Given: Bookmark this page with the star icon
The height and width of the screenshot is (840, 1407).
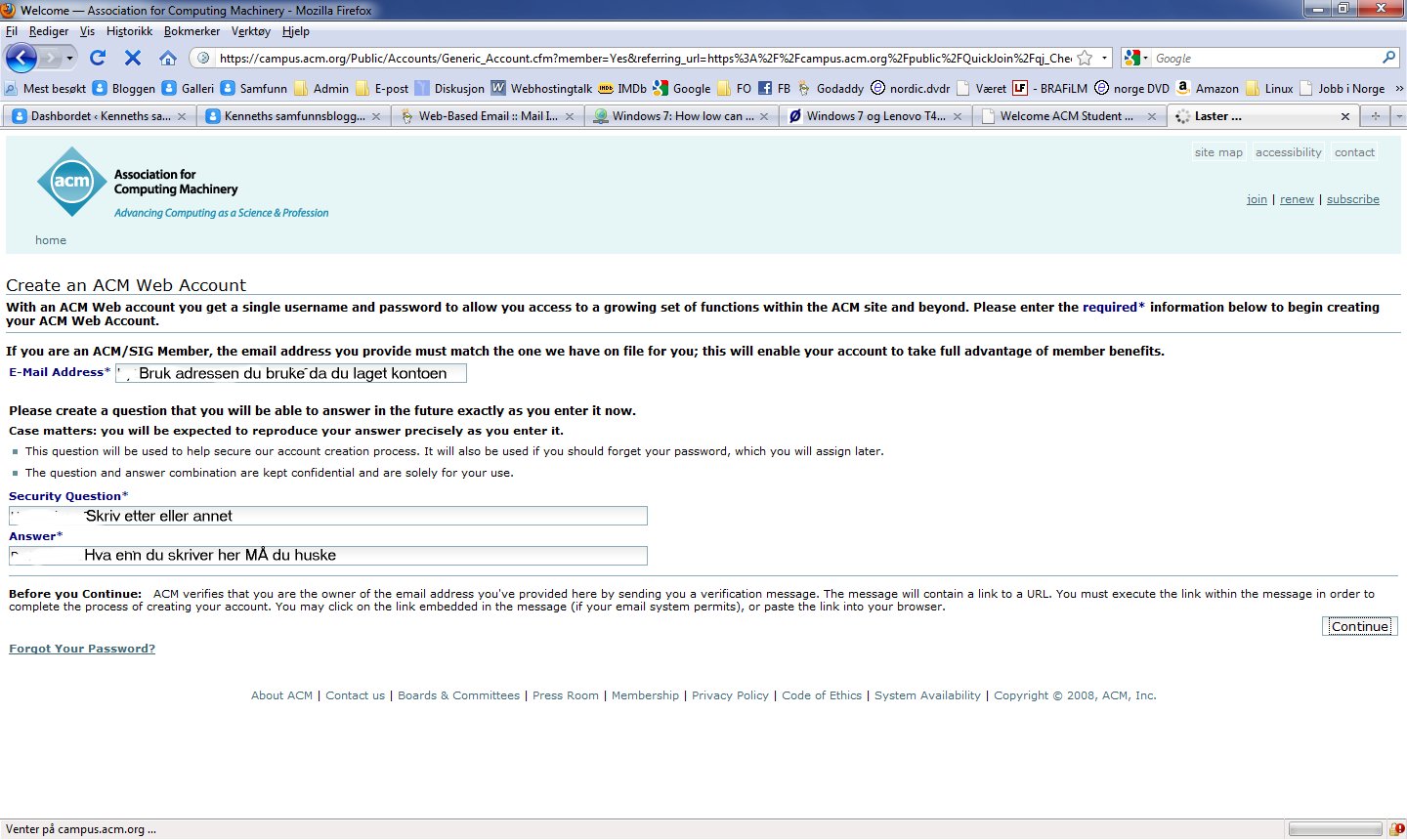Looking at the screenshot, I should (1085, 58).
